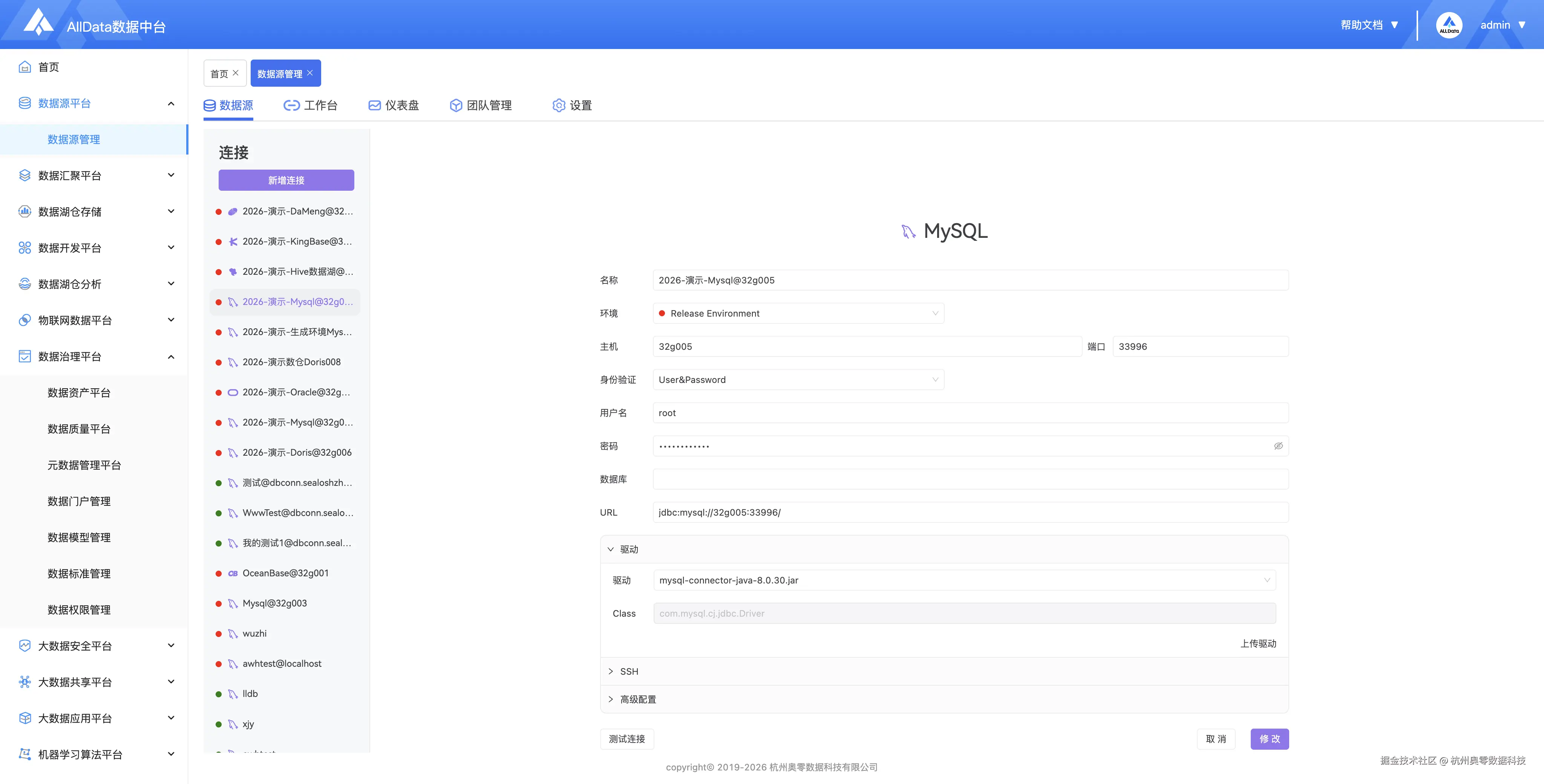Click the 数据开发平台 icon
Image resolution: width=1544 pixels, height=784 pixels.
(x=25, y=248)
